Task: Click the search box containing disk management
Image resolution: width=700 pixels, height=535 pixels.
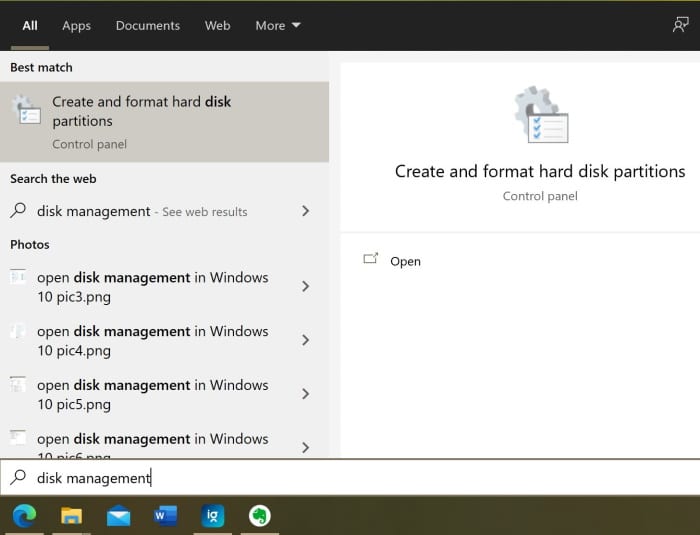Action: coord(350,478)
